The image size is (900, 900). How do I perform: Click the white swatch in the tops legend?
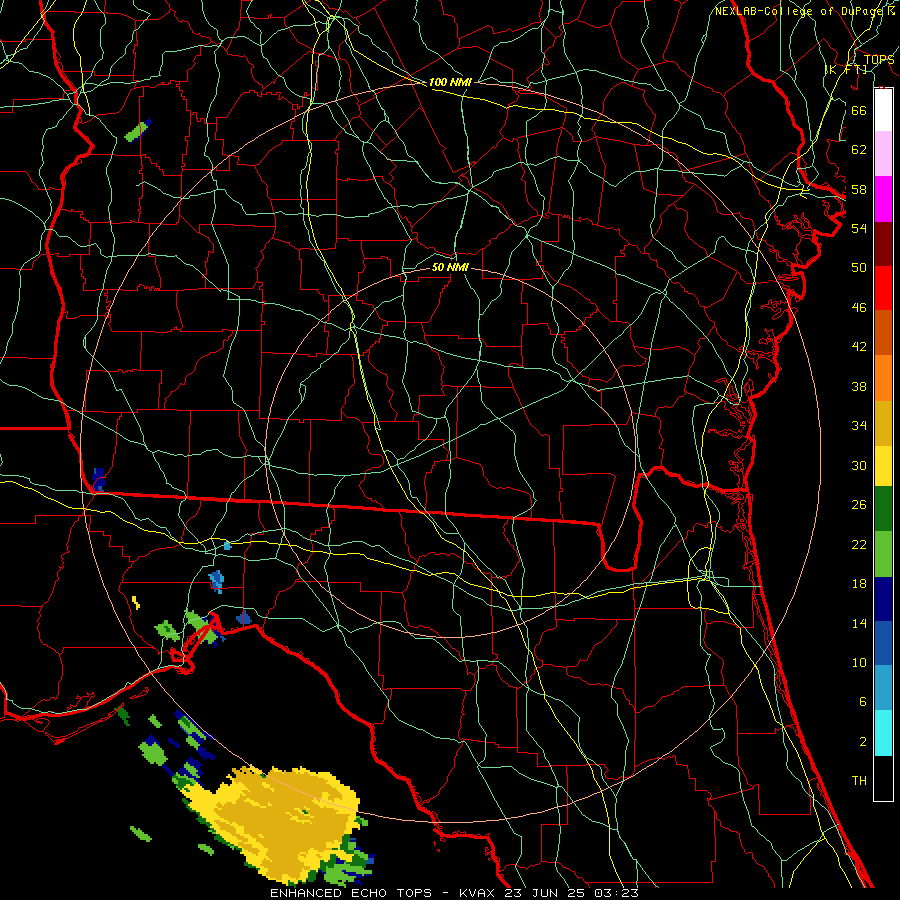click(x=883, y=110)
